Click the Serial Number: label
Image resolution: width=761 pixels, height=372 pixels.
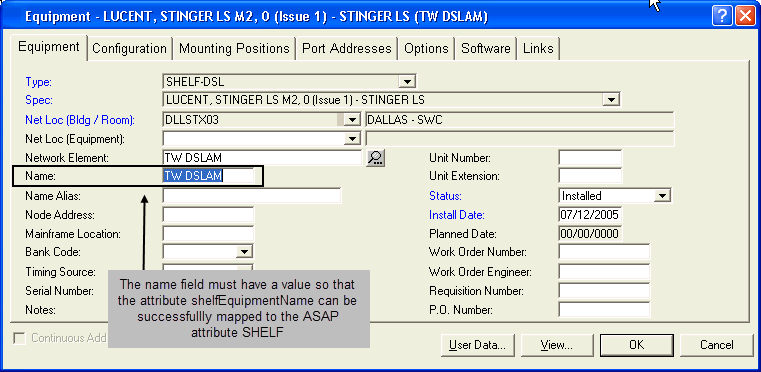pos(59,291)
